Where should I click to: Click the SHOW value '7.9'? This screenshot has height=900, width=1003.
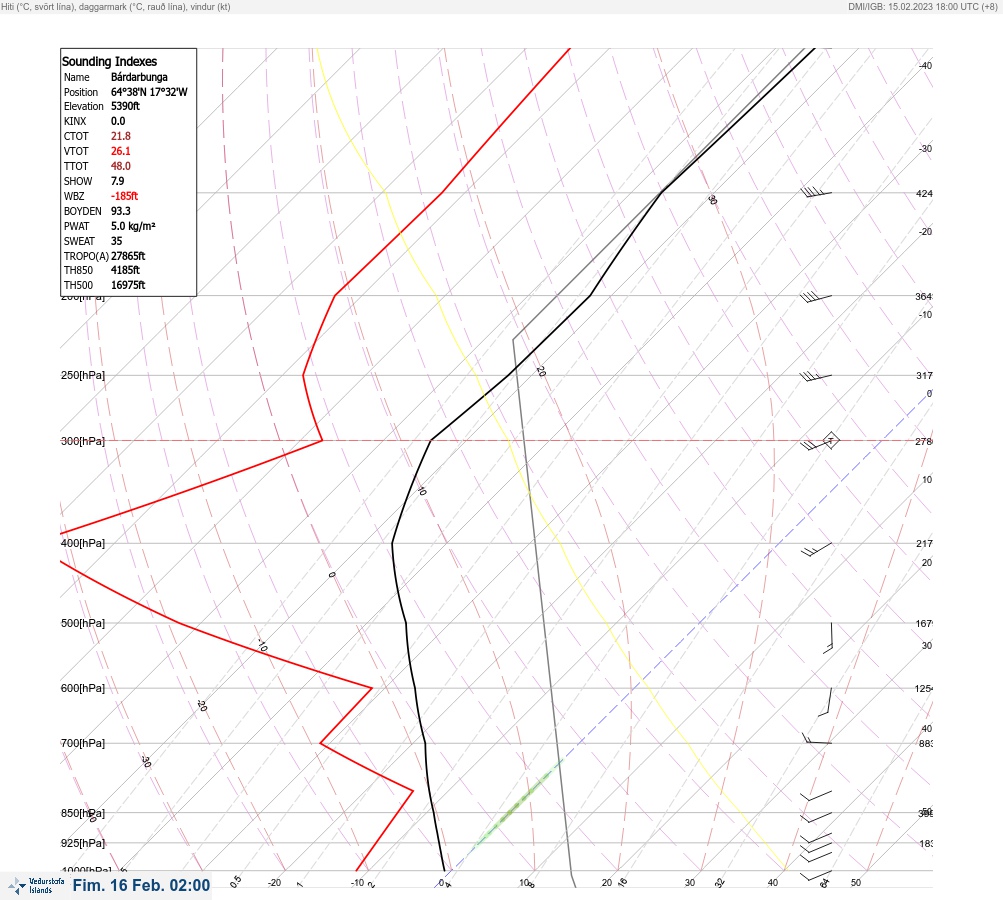tap(118, 181)
